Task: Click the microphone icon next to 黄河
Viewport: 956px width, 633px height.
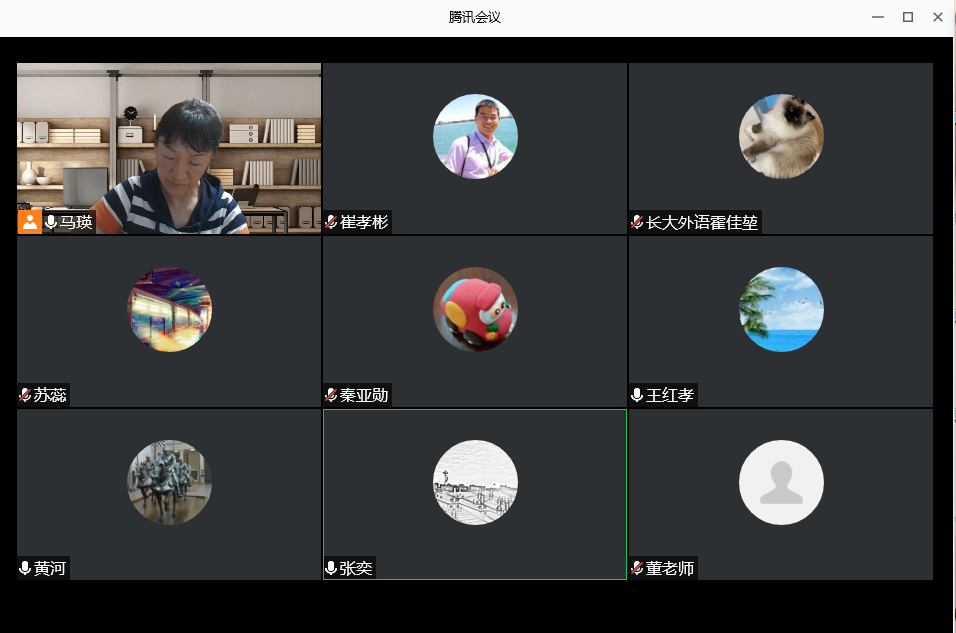Action: 25,568
